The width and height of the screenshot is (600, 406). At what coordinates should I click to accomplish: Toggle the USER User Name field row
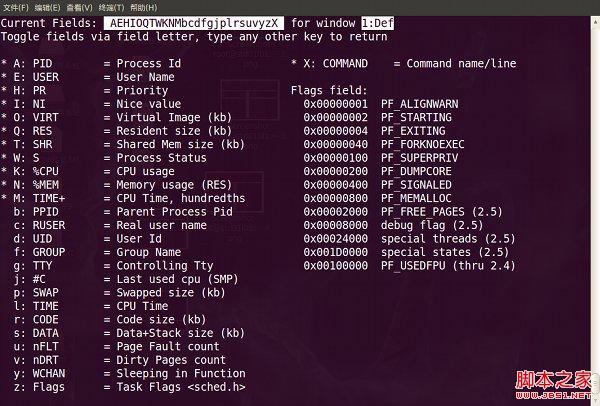90,76
